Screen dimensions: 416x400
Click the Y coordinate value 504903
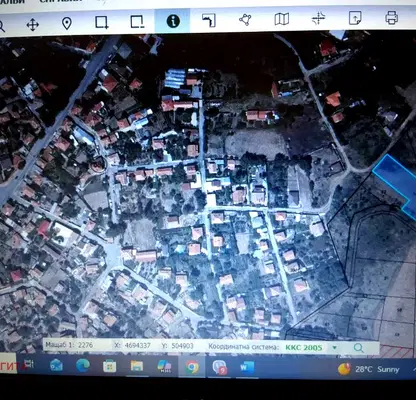coord(182,346)
